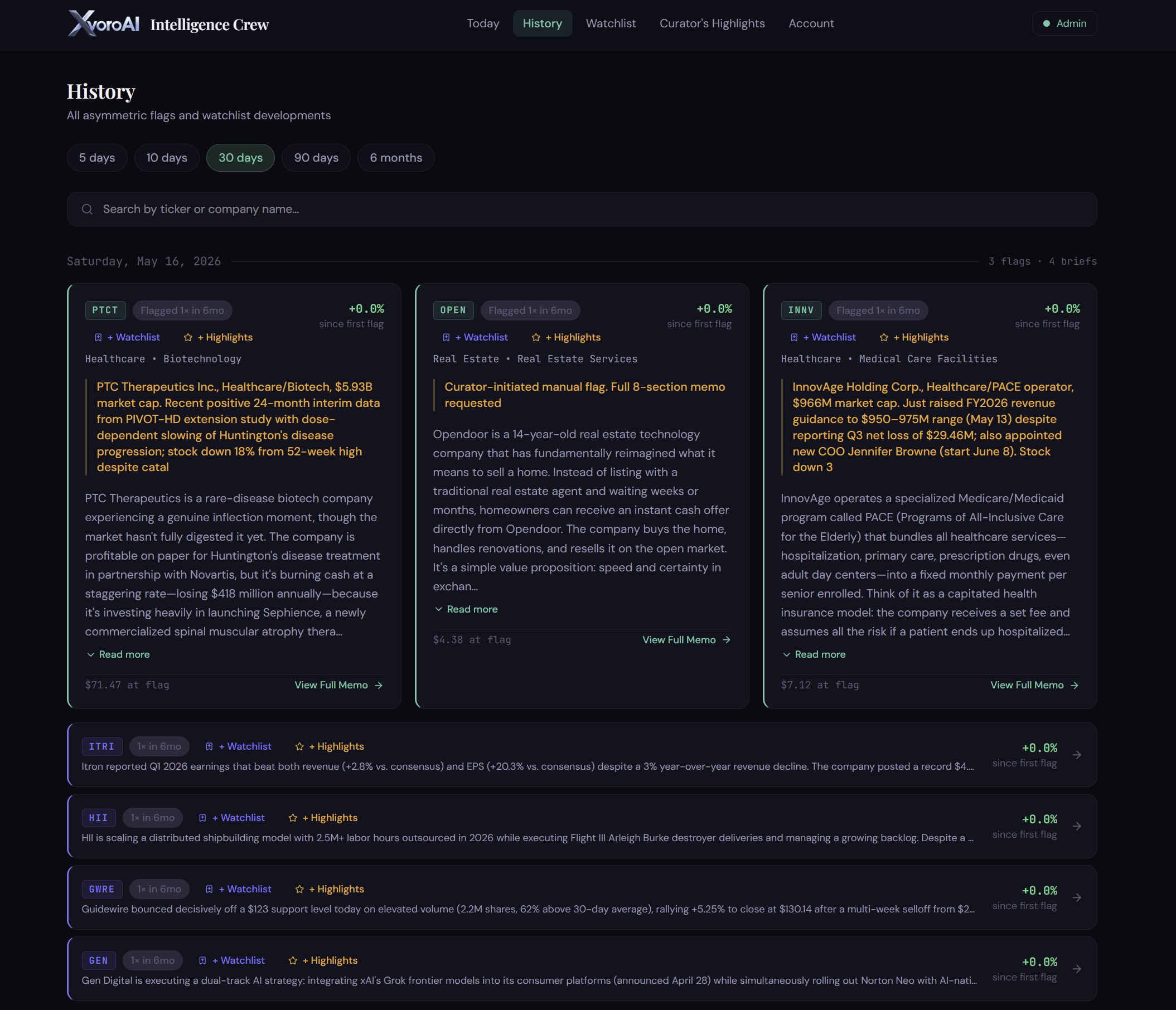The height and width of the screenshot is (1010, 1176).
Task: Click INNV watchlist bookmark icon
Action: (x=794, y=338)
